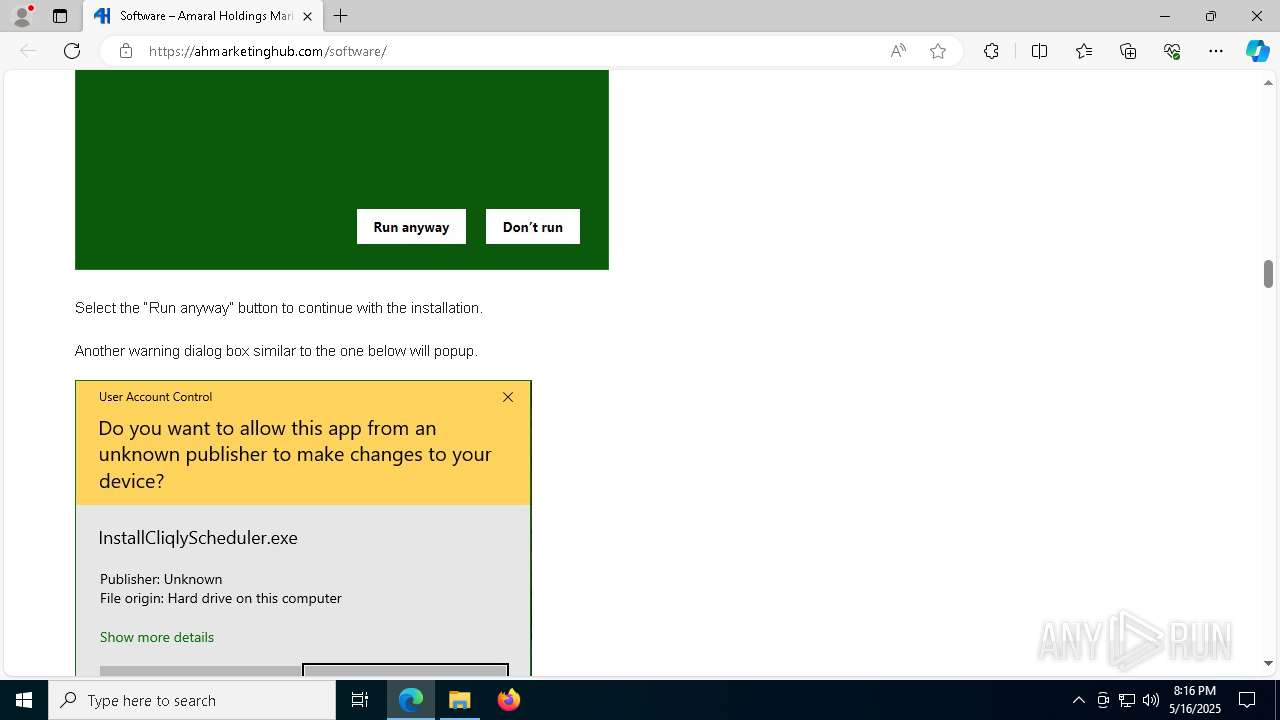Screen dimensions: 1280x720
Task: Click the Windows Start button
Action: 24,700
